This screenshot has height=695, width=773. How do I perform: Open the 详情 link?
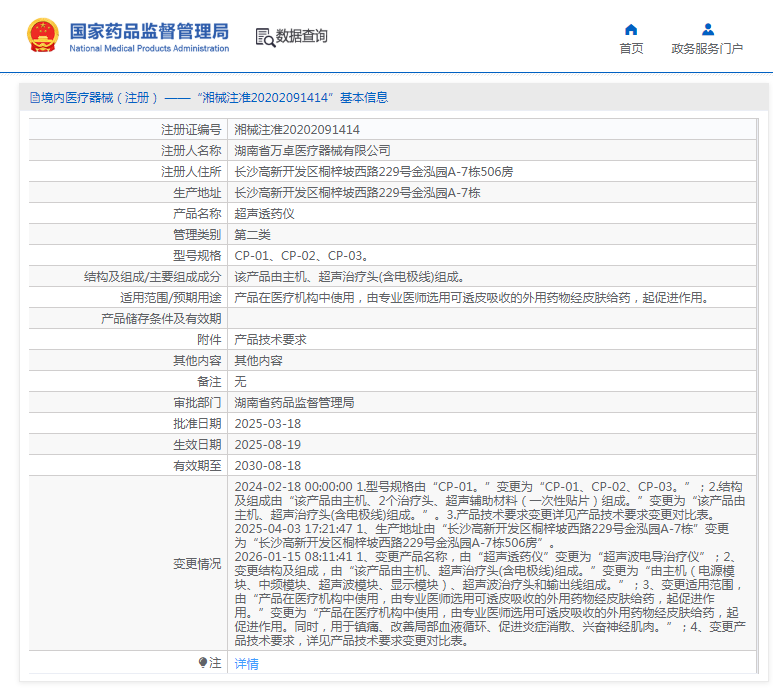pos(246,664)
